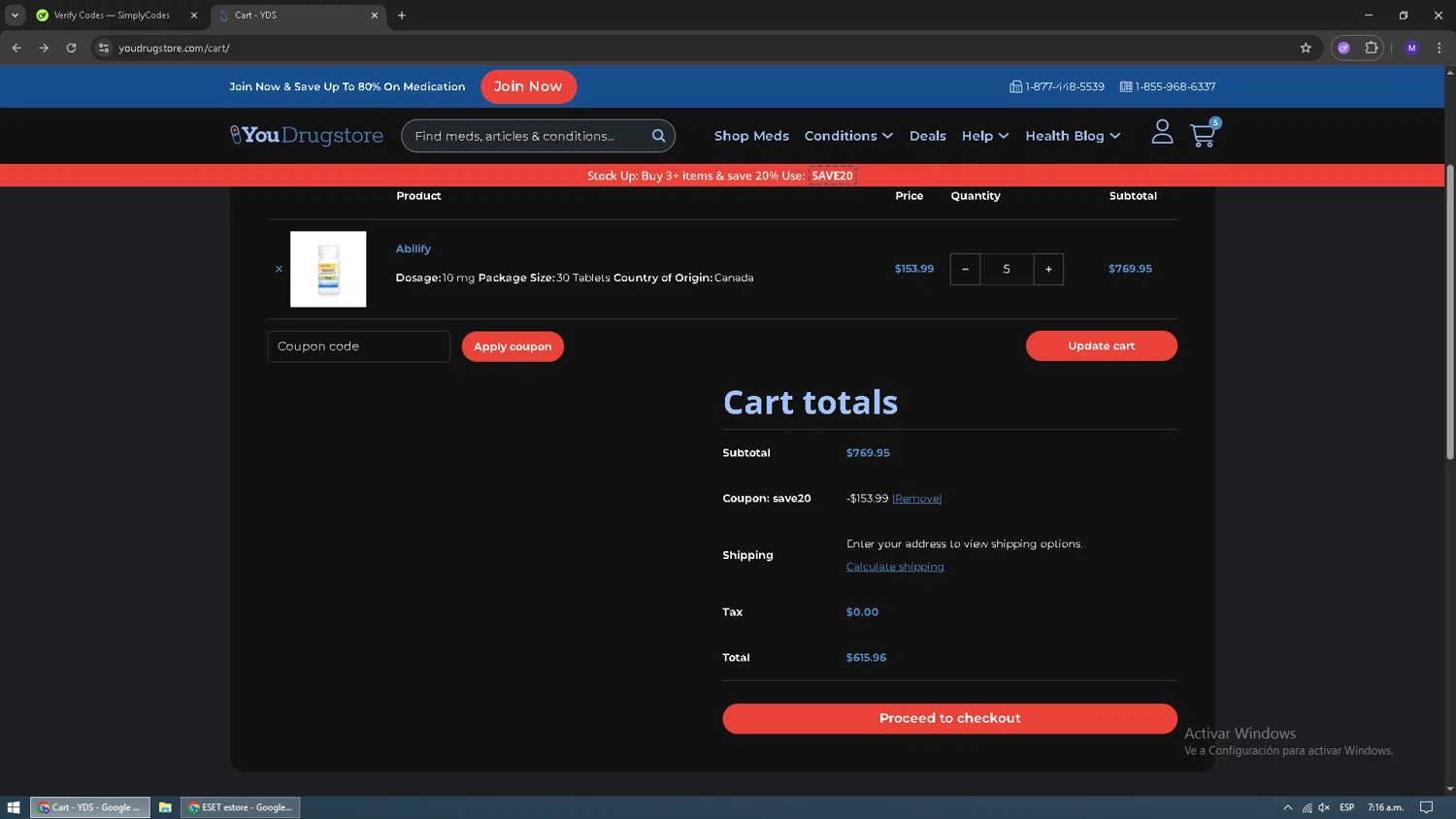Click the search magnifier icon
Image resolution: width=1456 pixels, height=819 pixels.
[x=658, y=136]
